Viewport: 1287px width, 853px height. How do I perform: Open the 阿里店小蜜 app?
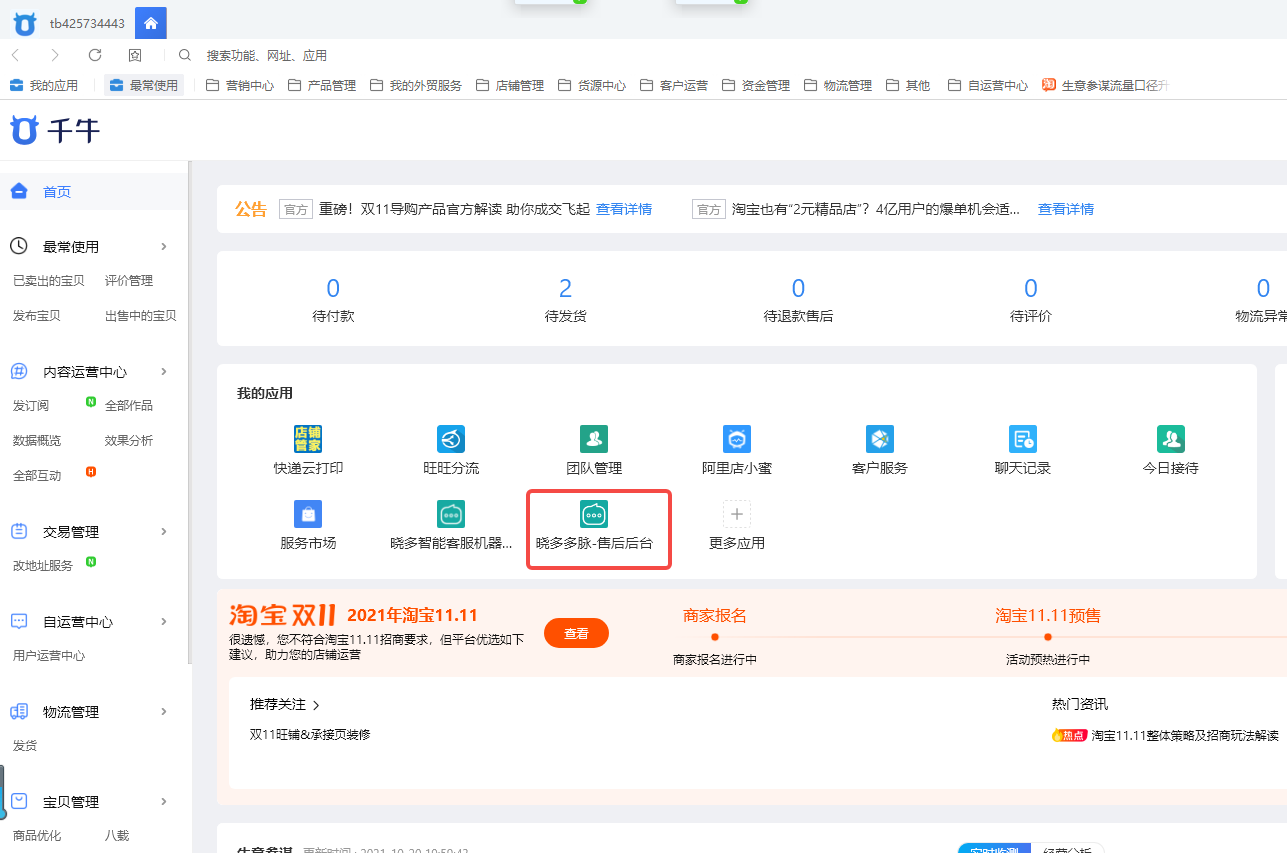pyautogui.click(x=737, y=439)
